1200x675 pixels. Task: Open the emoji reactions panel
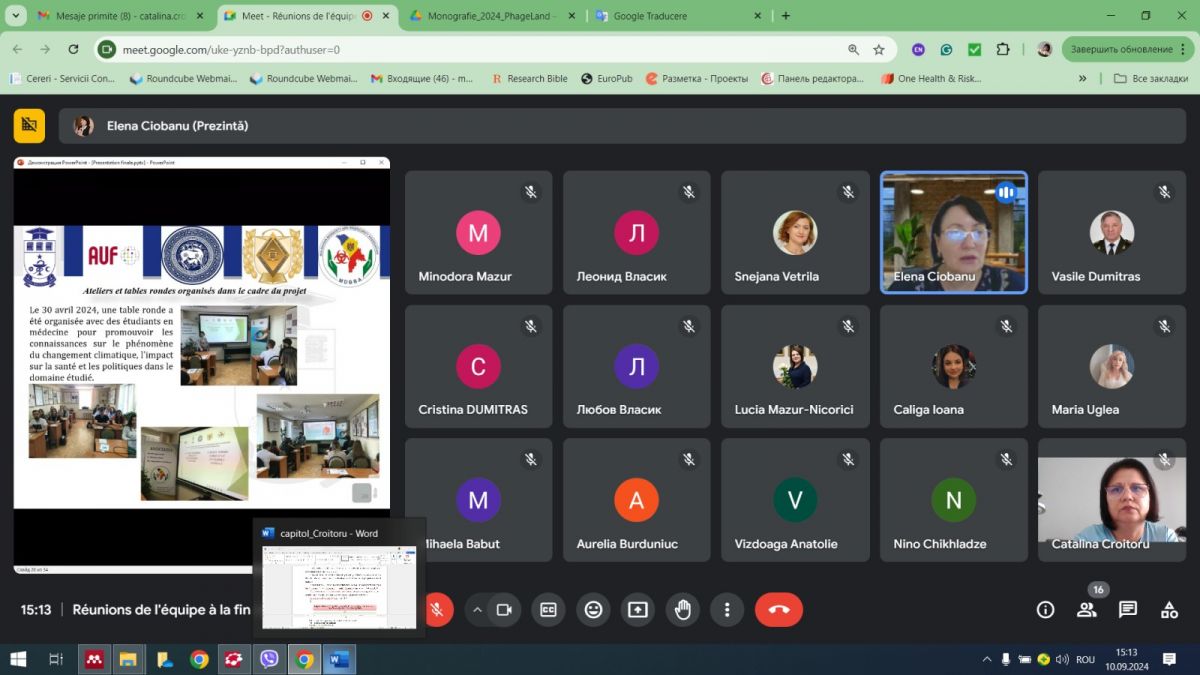pos(593,609)
